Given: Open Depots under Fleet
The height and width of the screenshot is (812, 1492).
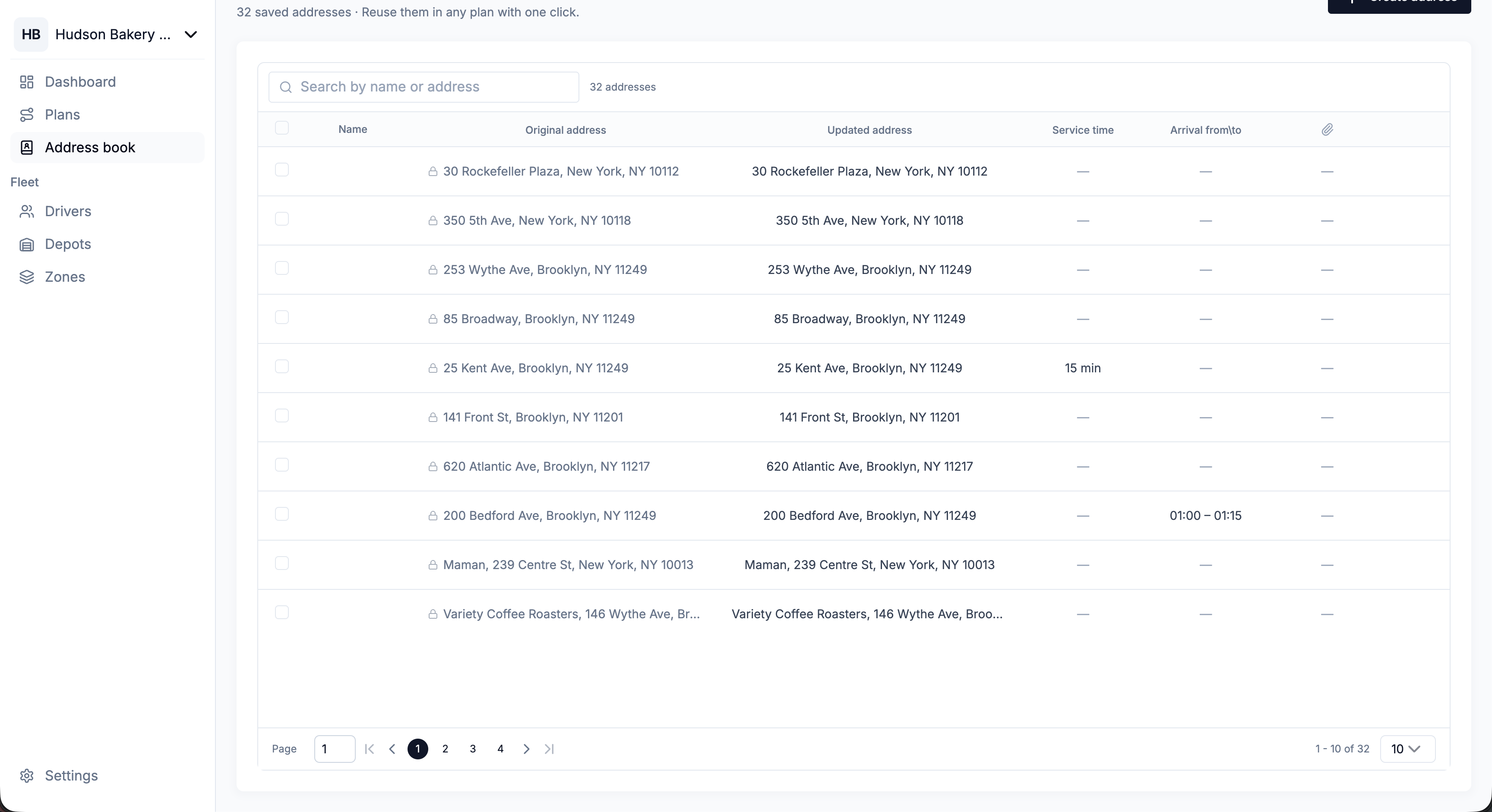Looking at the screenshot, I should pos(107,244).
